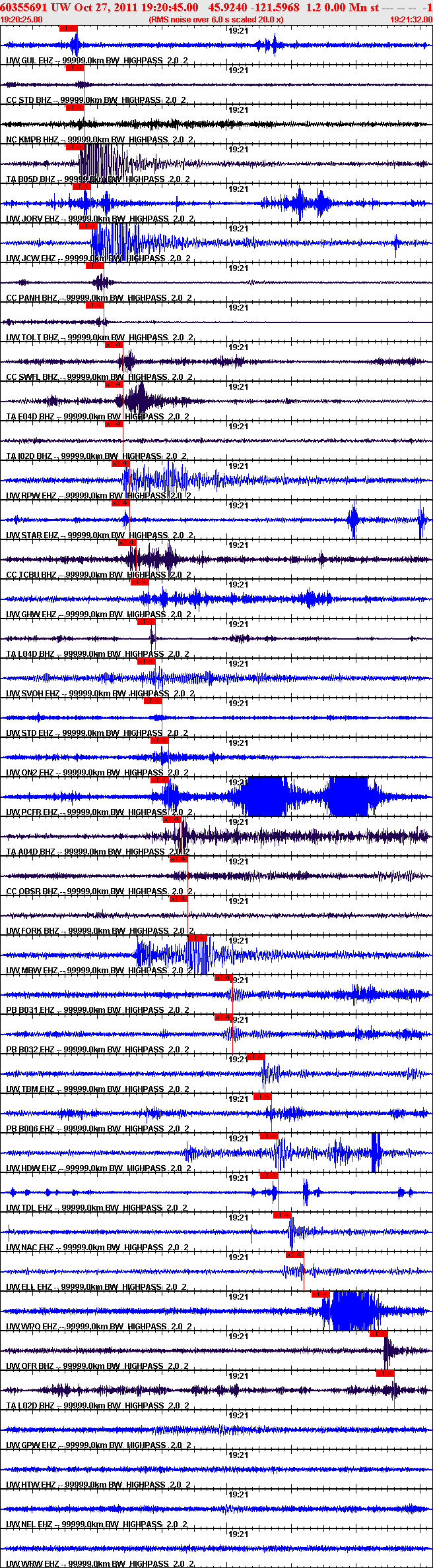Click the red pick flag above UW WPQ trace

(321, 1294)
